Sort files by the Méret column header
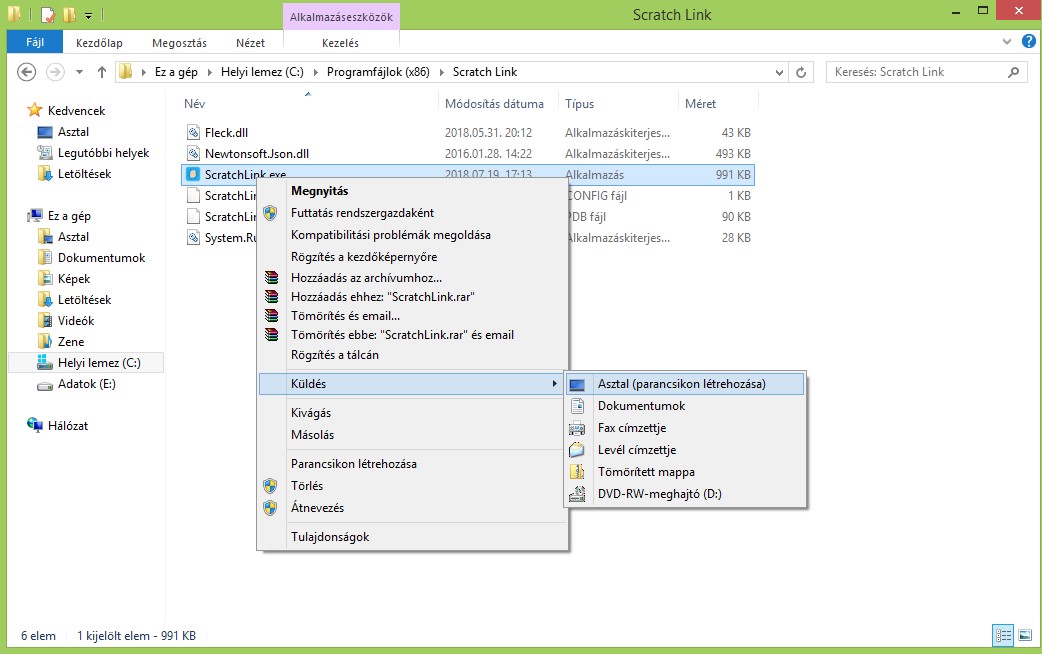1042x654 pixels. (701, 104)
